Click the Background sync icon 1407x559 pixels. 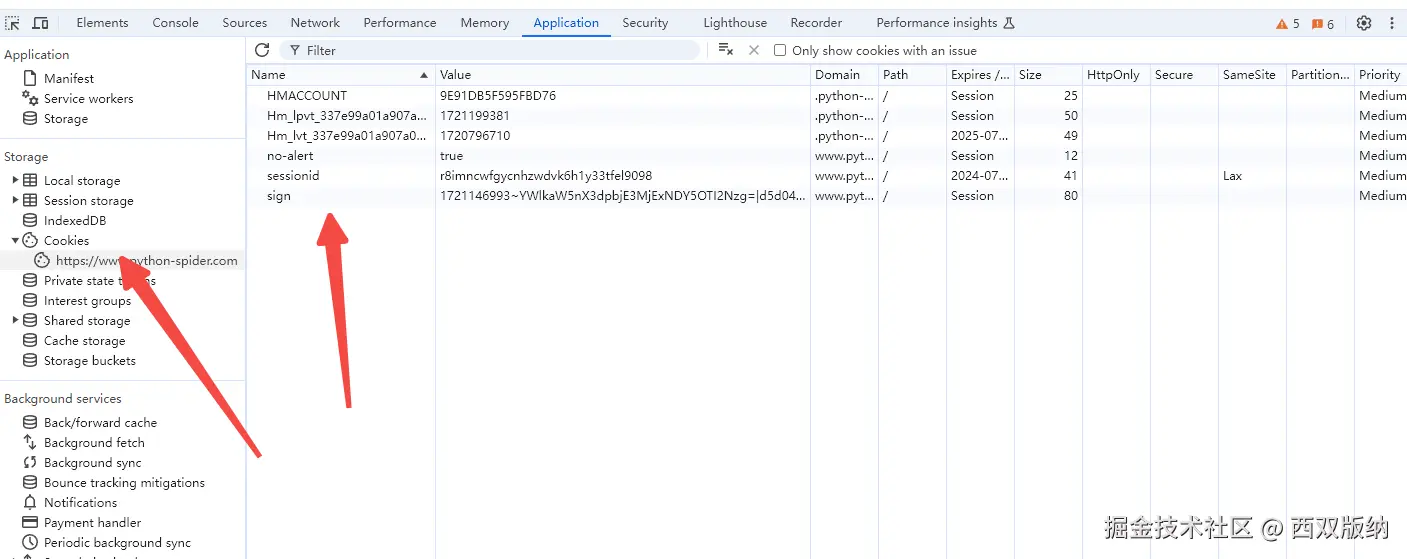point(30,462)
